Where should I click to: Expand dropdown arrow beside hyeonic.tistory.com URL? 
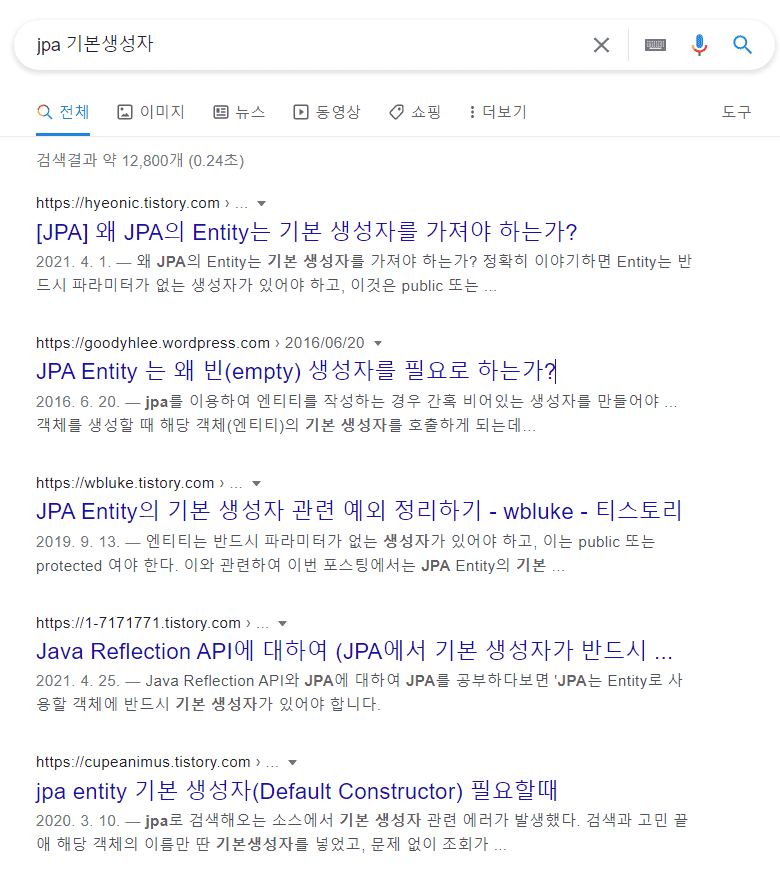click(x=261, y=203)
